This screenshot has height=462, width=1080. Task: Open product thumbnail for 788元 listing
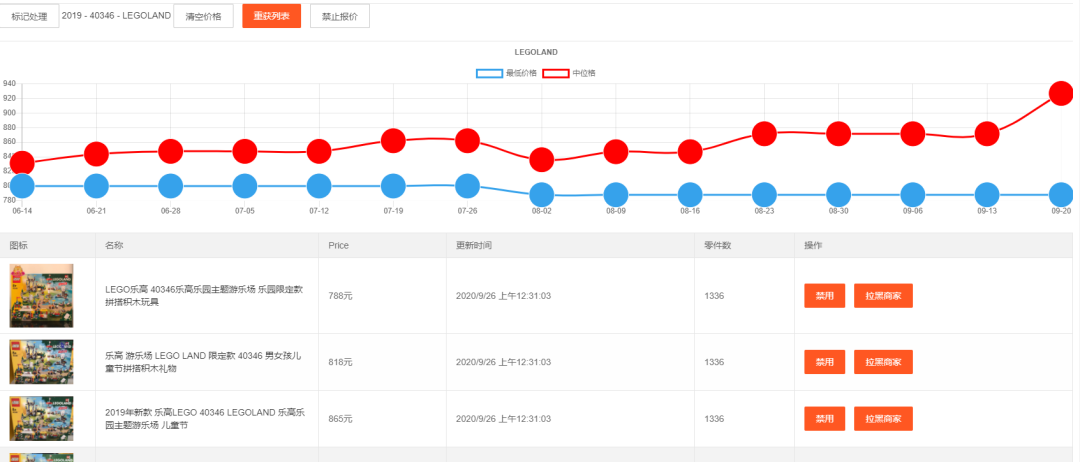point(41,296)
